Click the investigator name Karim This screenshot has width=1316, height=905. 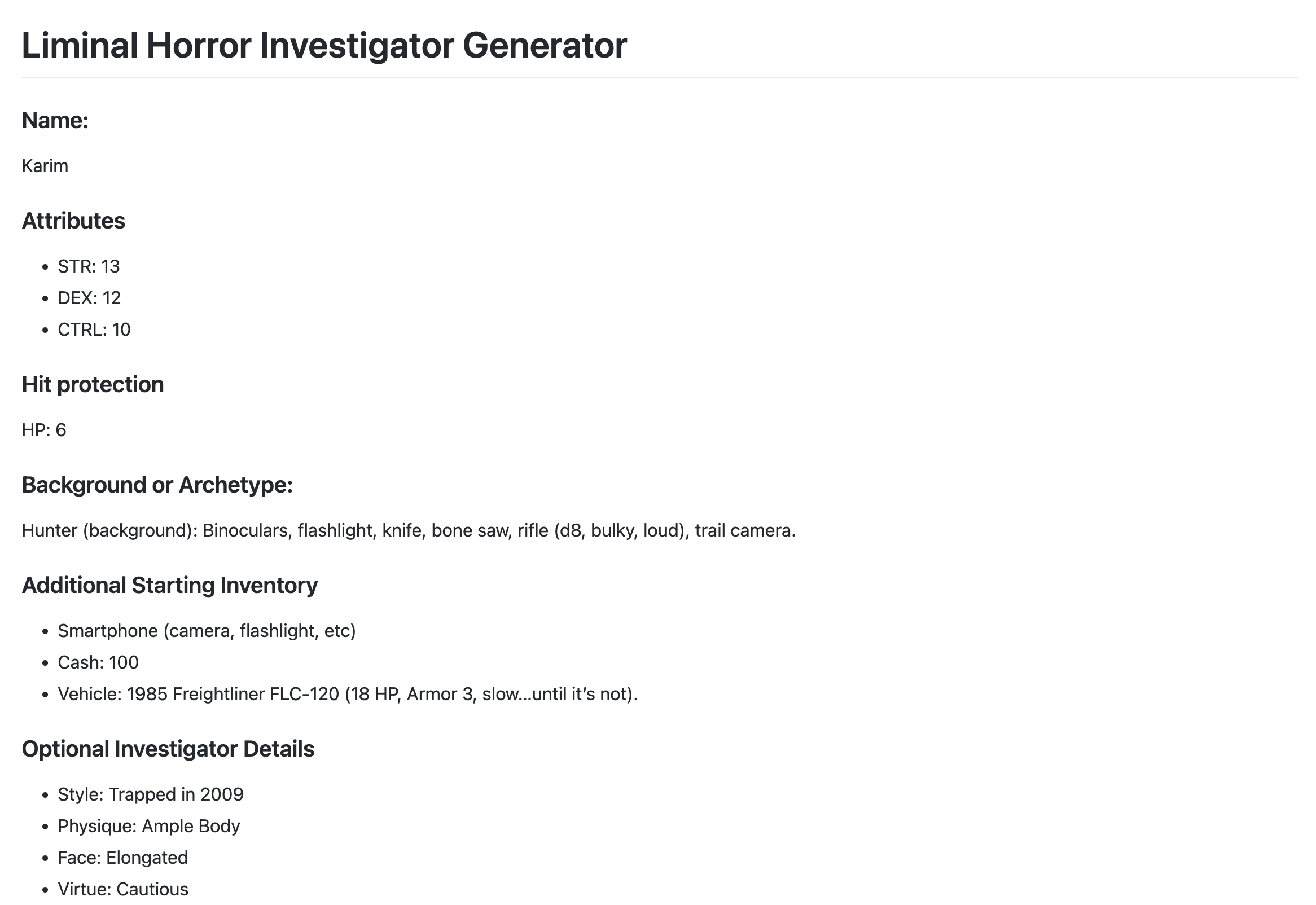[x=45, y=166]
